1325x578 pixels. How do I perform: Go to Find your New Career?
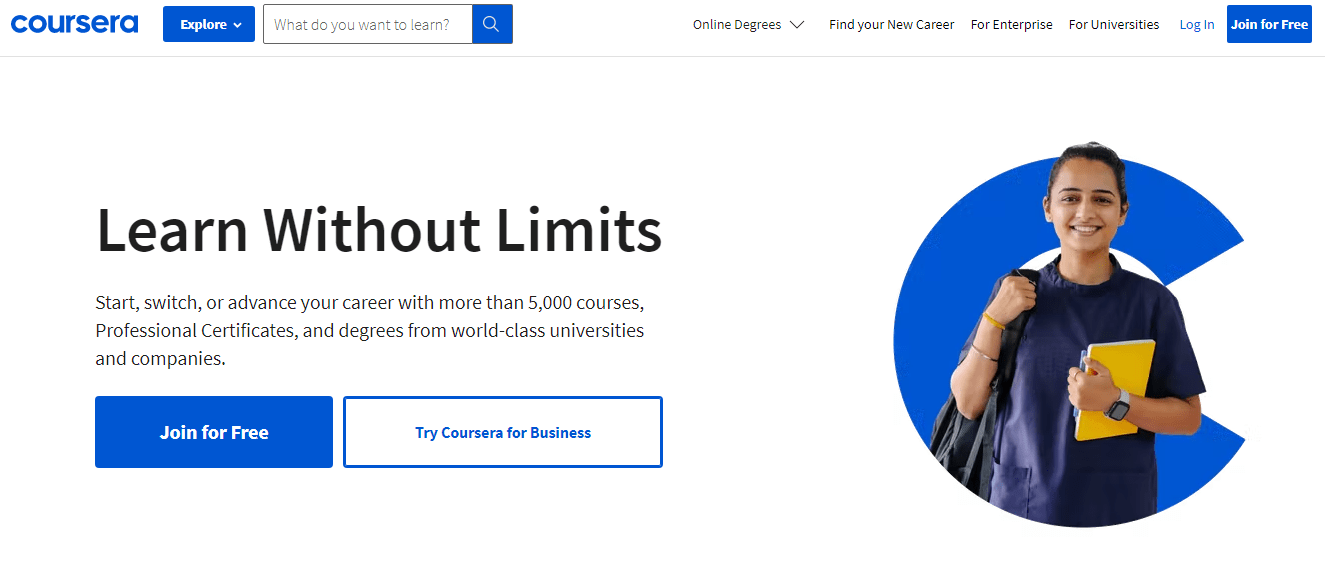tap(891, 25)
